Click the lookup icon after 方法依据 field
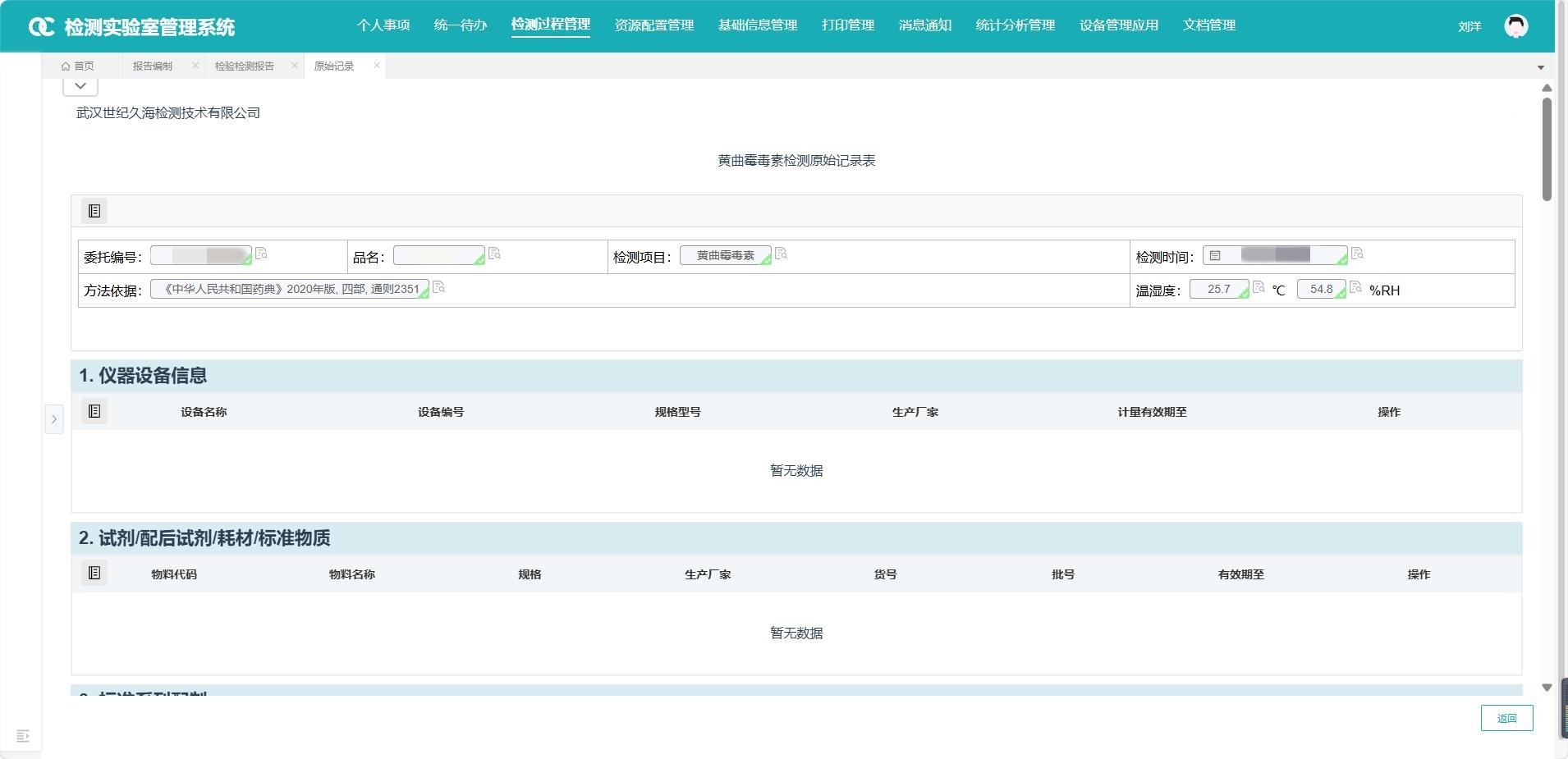1568x759 pixels. click(x=438, y=287)
